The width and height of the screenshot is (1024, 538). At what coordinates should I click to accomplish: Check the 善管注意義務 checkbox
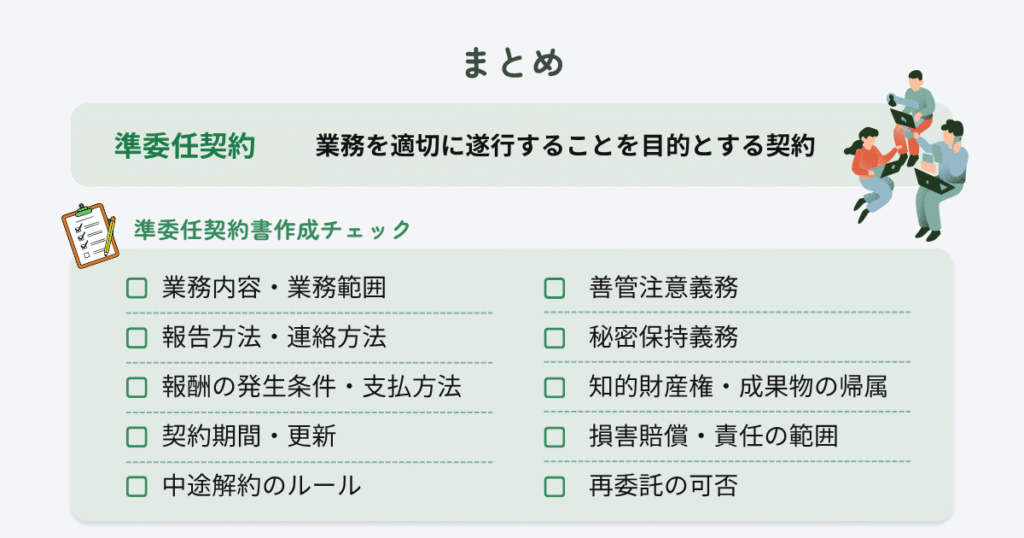coord(554,288)
